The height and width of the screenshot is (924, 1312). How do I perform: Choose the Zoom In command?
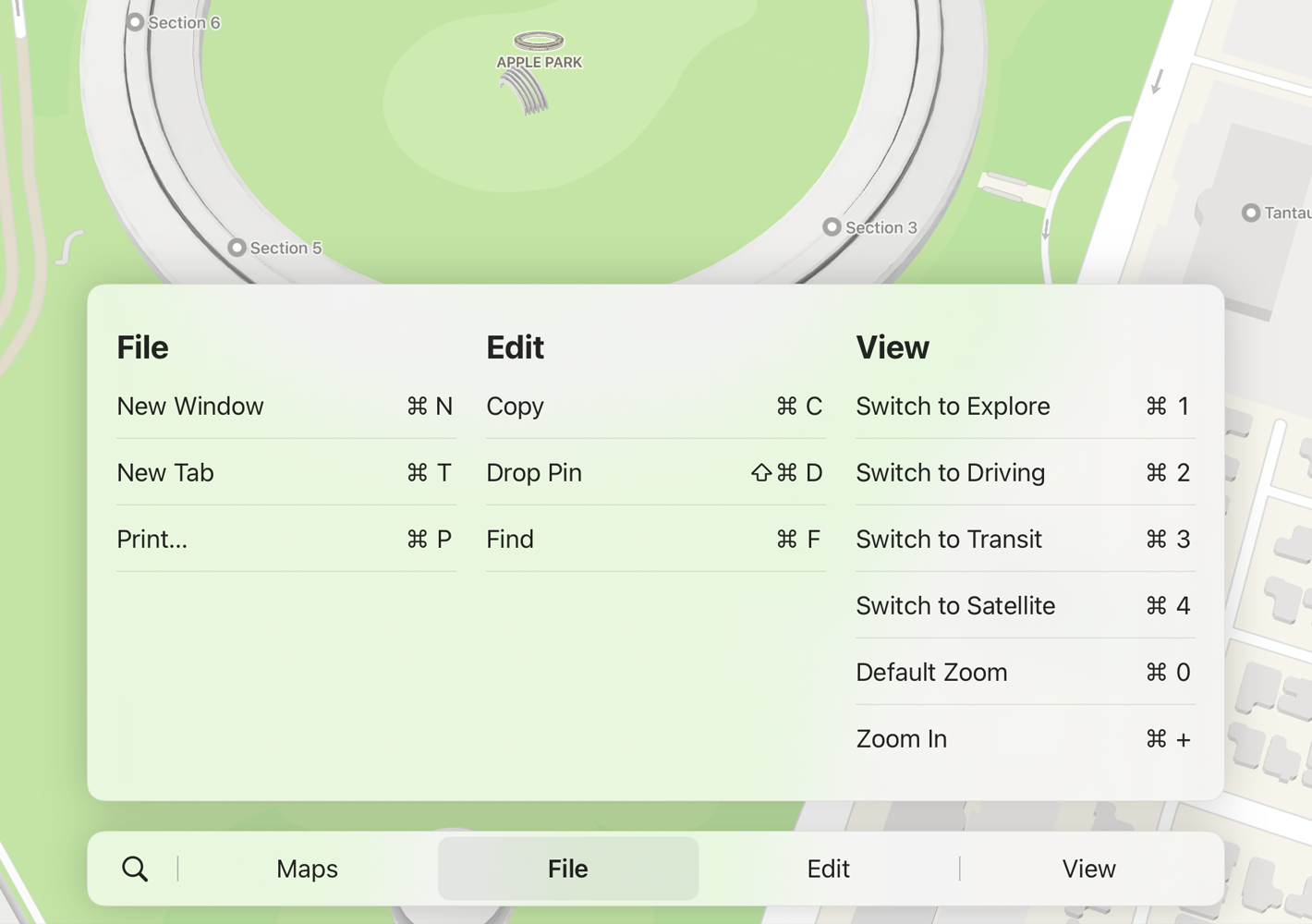click(x=1025, y=738)
